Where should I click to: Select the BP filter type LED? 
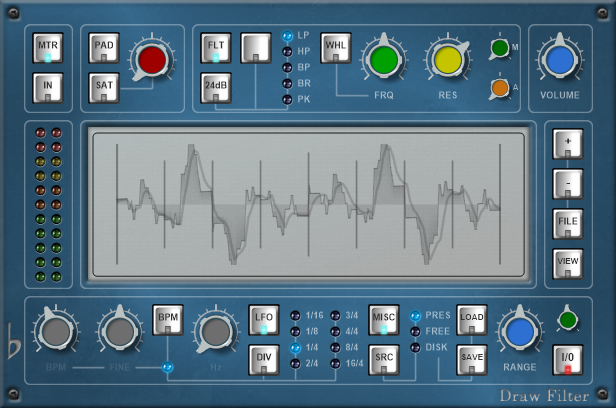(x=288, y=66)
